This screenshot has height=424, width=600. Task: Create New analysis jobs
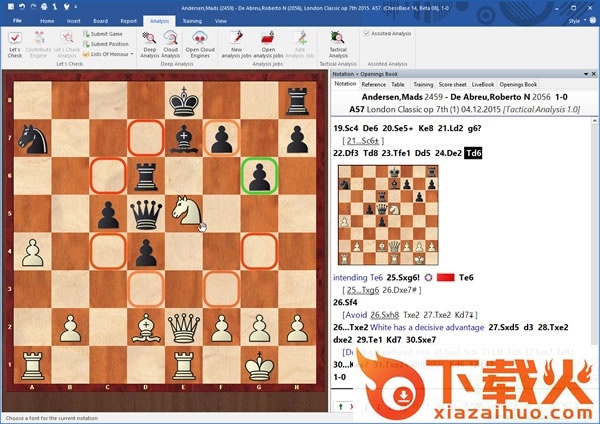pyautogui.click(x=236, y=45)
